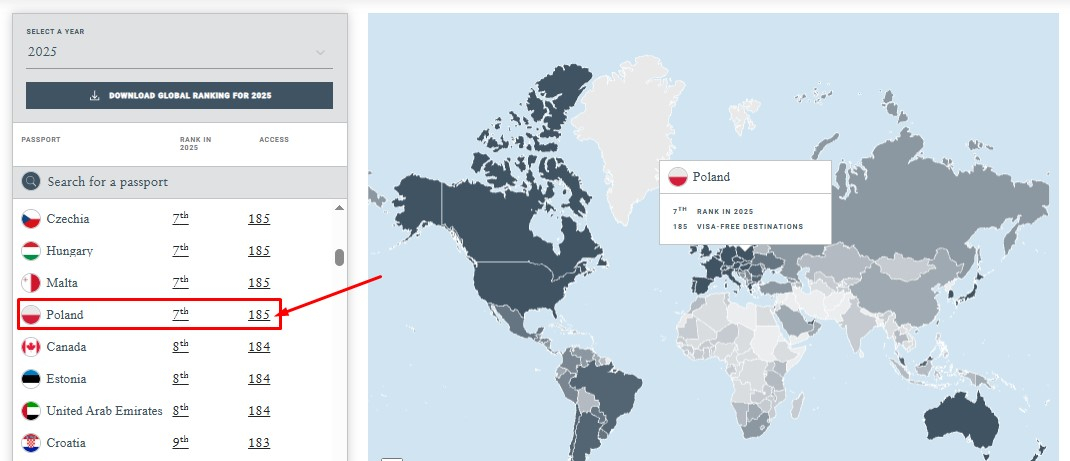
Task: Open the Select a Year dropdown
Action: pos(179,52)
